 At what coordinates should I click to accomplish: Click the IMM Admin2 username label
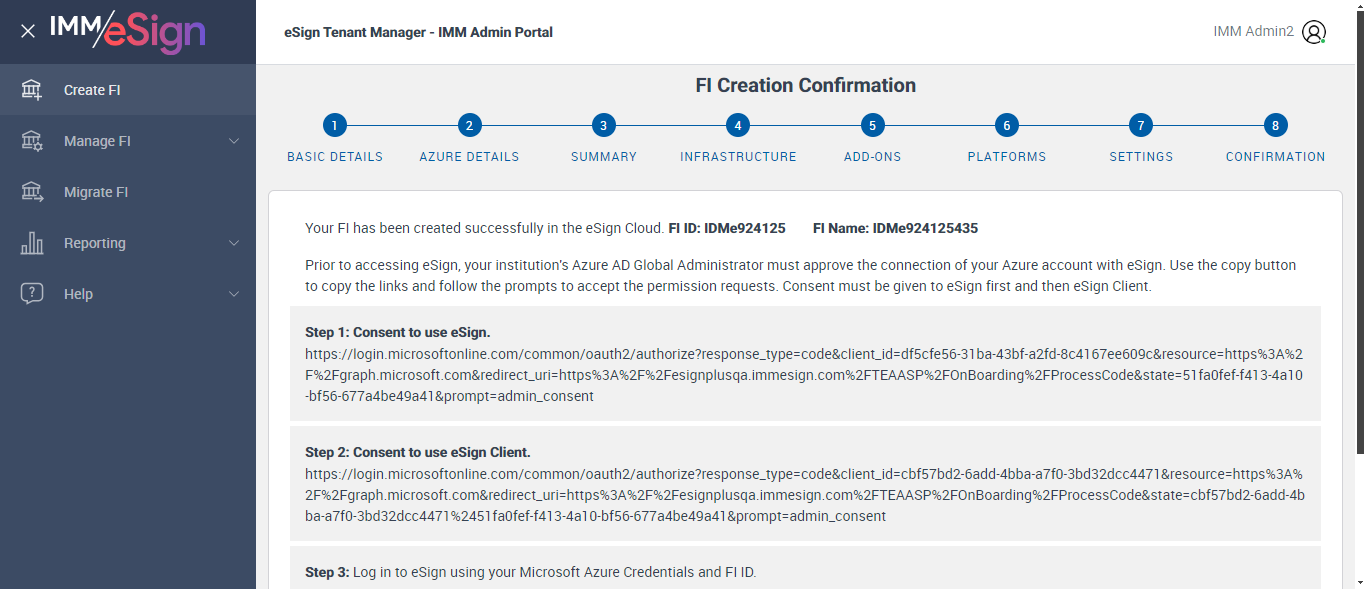(1253, 32)
